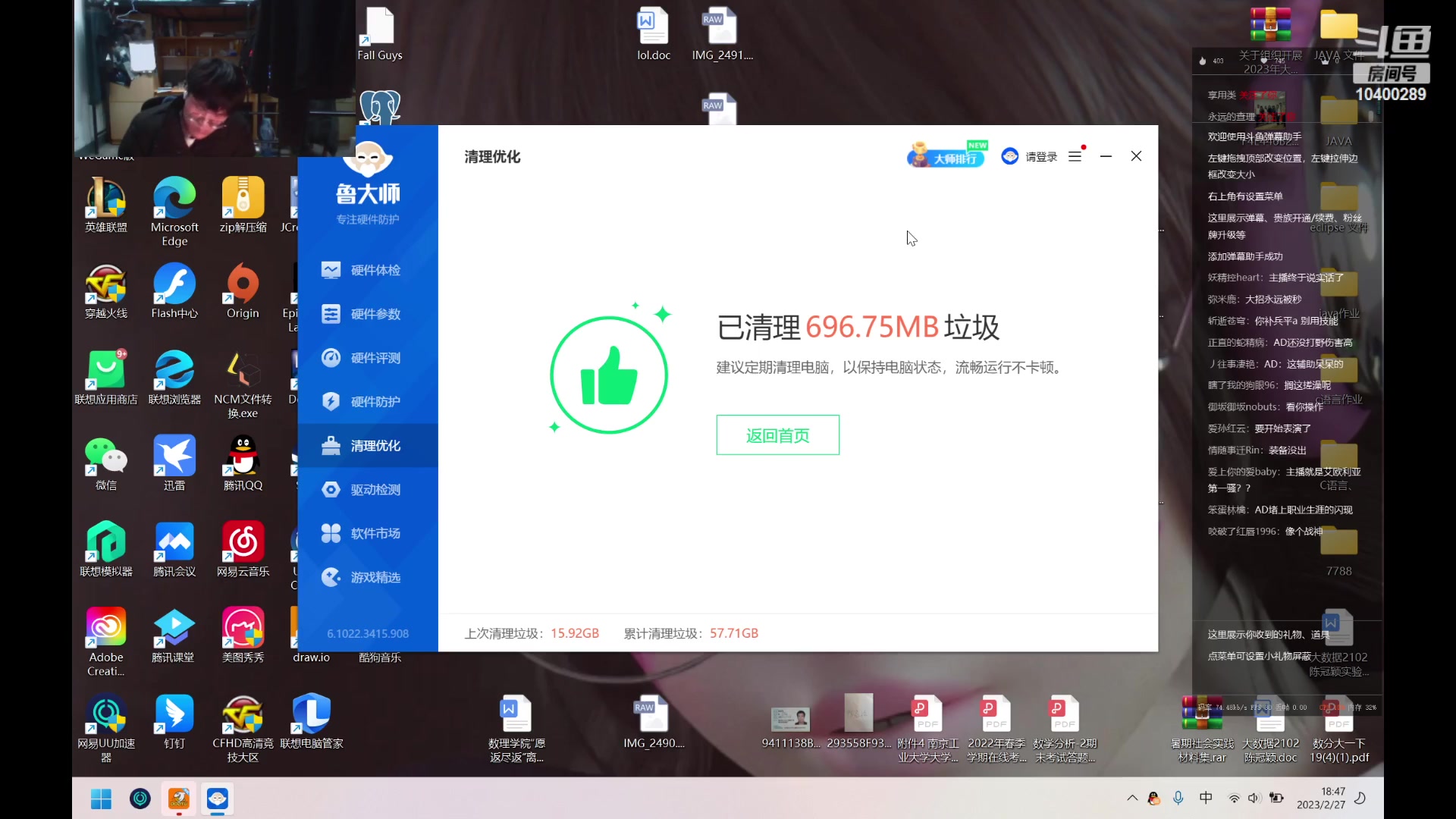1456x819 pixels.
Task: Show hidden tray icons chevron
Action: 1132,798
